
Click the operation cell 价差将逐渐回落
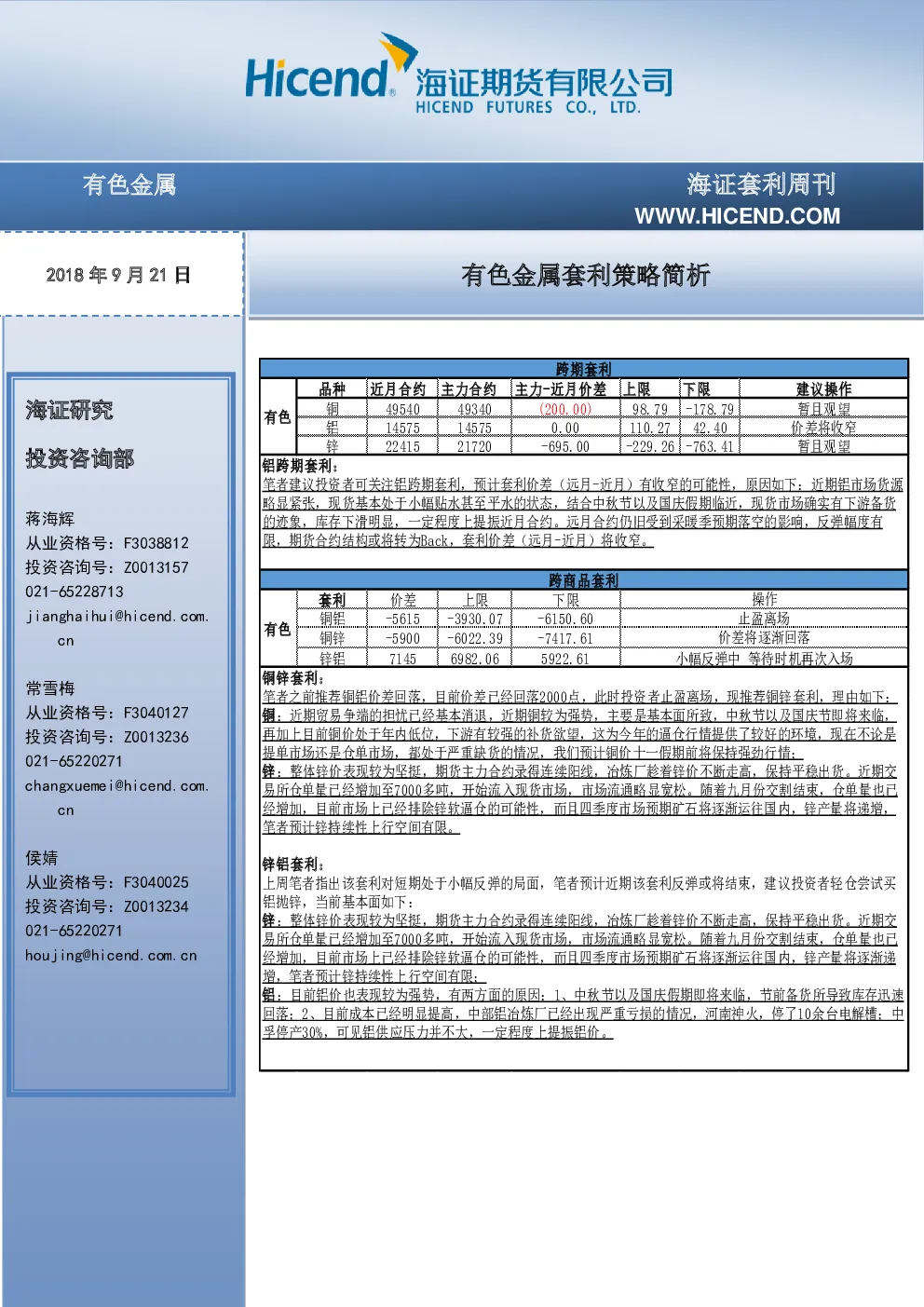[x=764, y=638]
